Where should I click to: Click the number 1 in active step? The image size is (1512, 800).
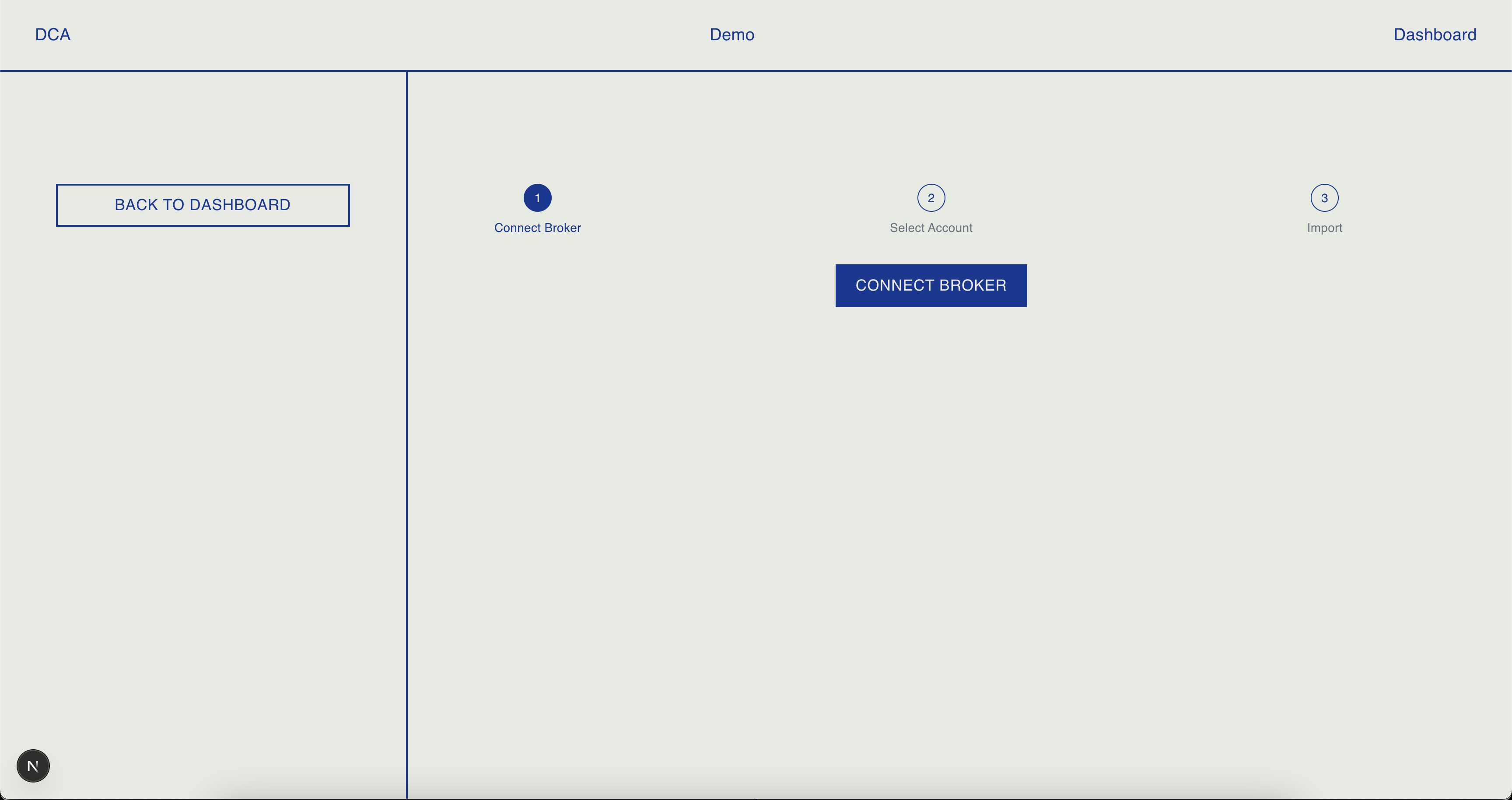pos(537,198)
